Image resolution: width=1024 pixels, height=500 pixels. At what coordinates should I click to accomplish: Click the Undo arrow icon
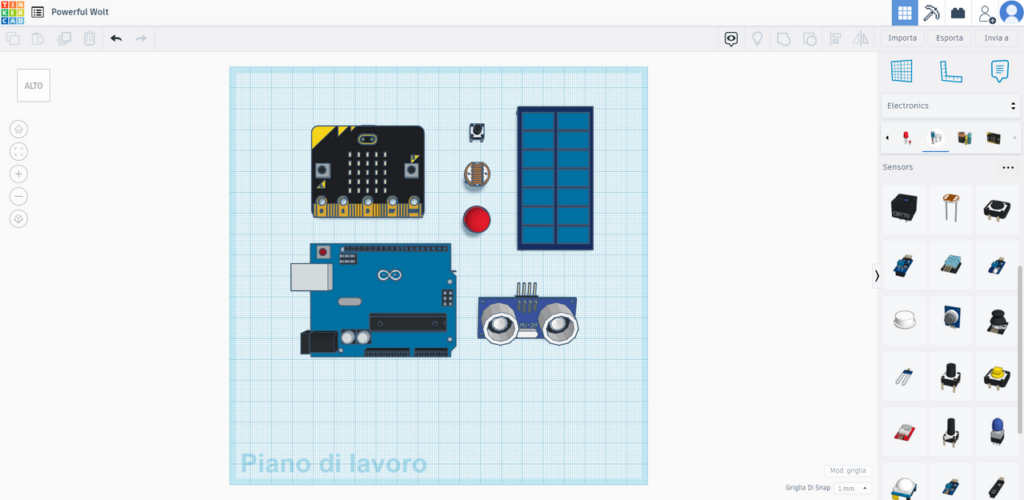[x=116, y=39]
